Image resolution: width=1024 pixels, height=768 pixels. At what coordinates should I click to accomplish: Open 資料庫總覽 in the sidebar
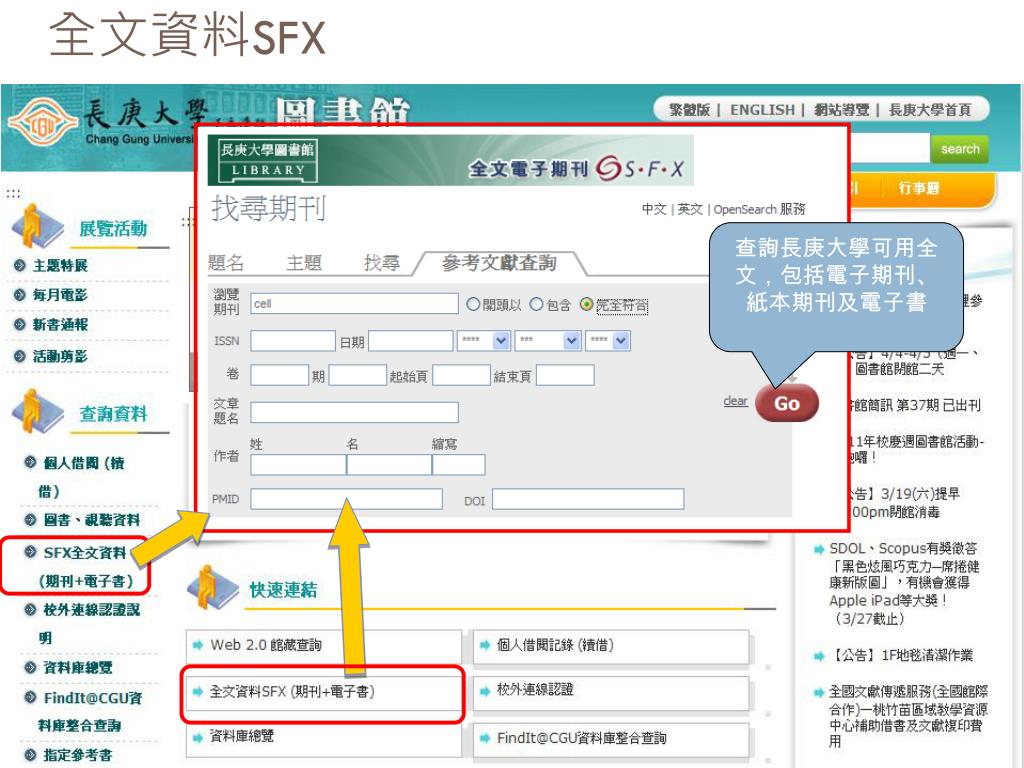[78, 667]
